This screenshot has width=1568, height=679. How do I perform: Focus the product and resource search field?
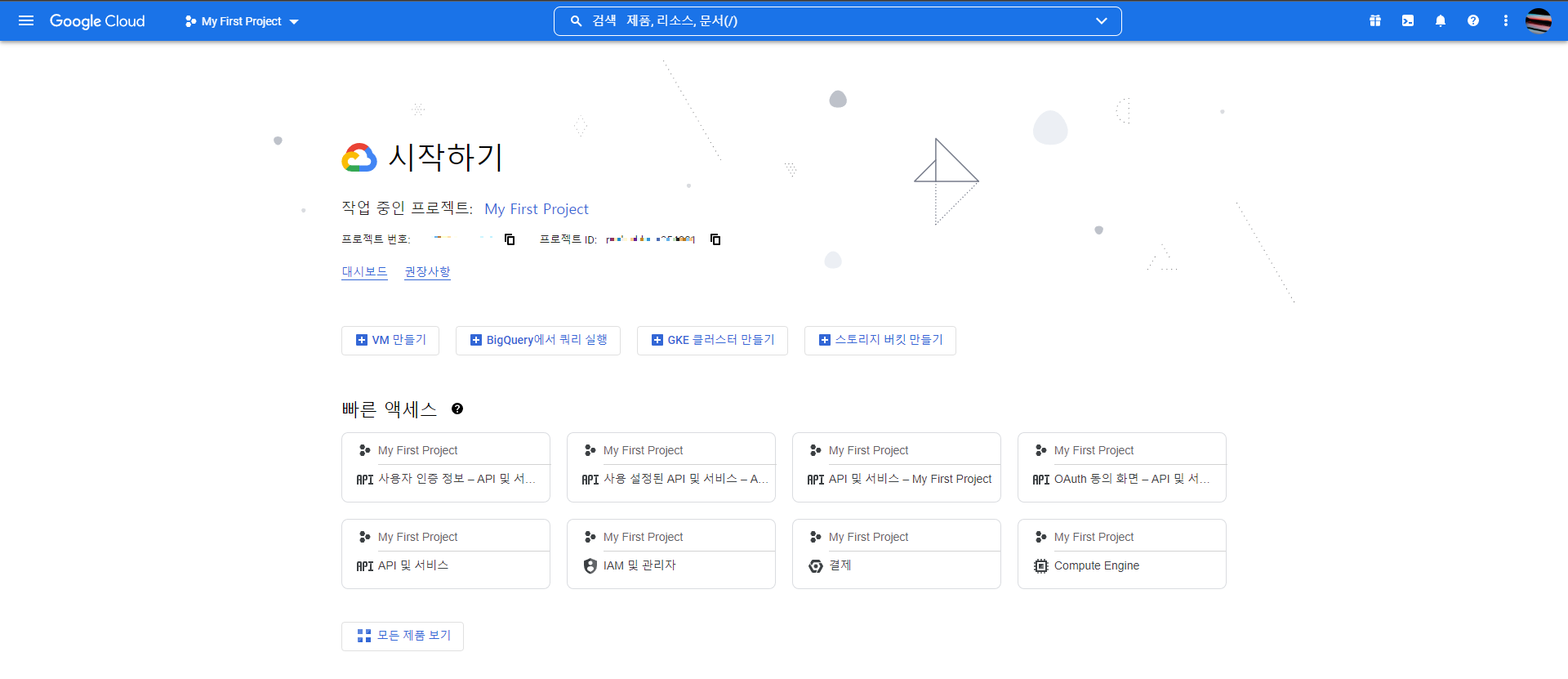[838, 21]
